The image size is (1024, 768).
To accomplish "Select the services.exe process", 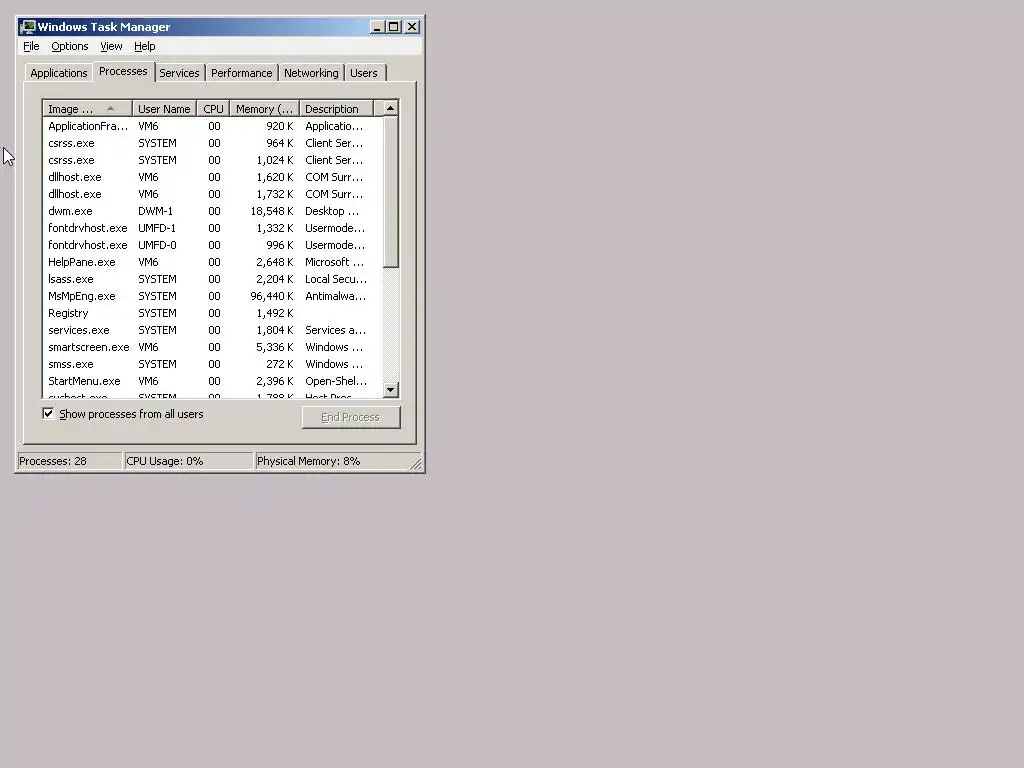I will click(x=212, y=330).
